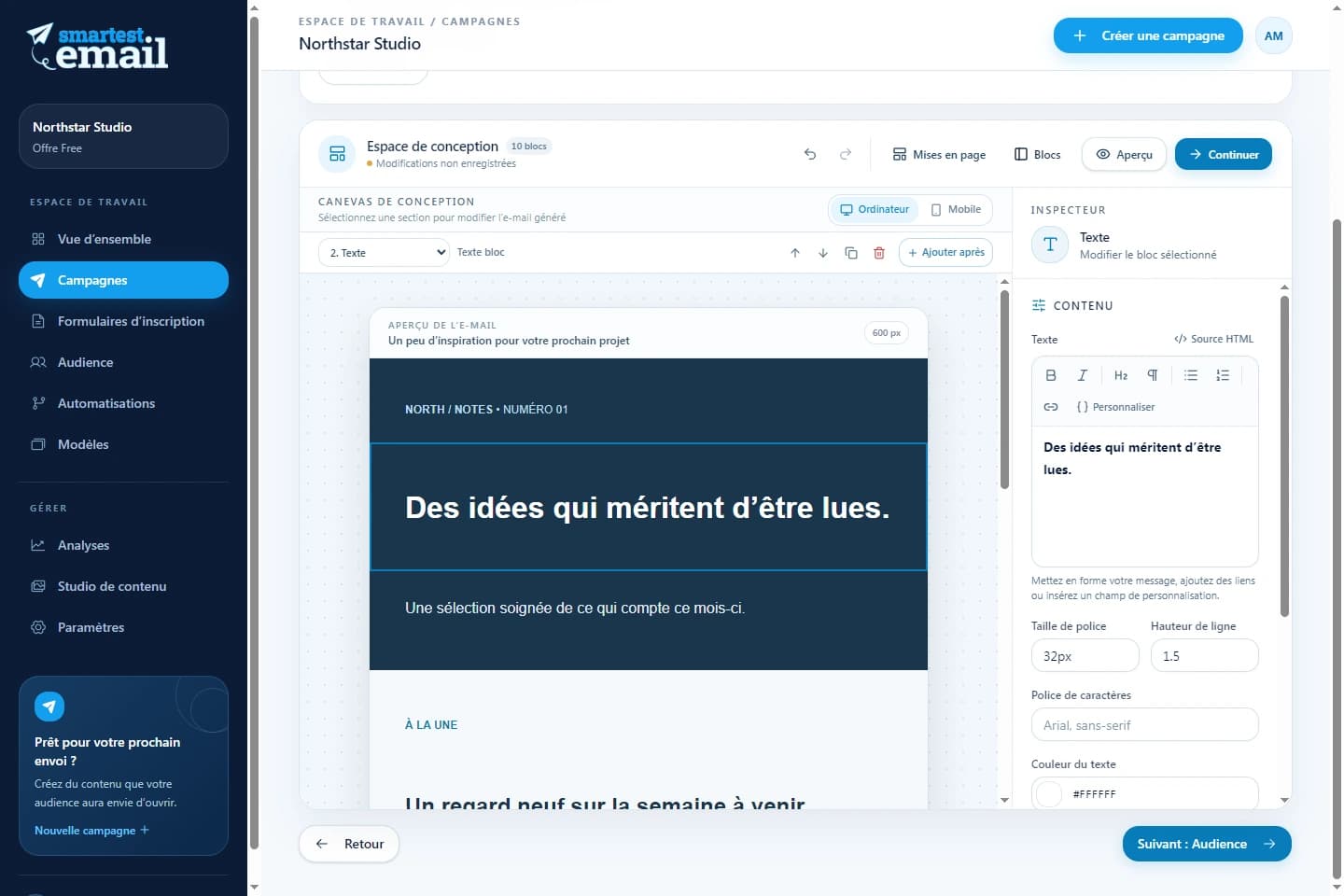Screen dimensions: 1344x896
Task: Apply paragraph style icon
Action: 1153,375
